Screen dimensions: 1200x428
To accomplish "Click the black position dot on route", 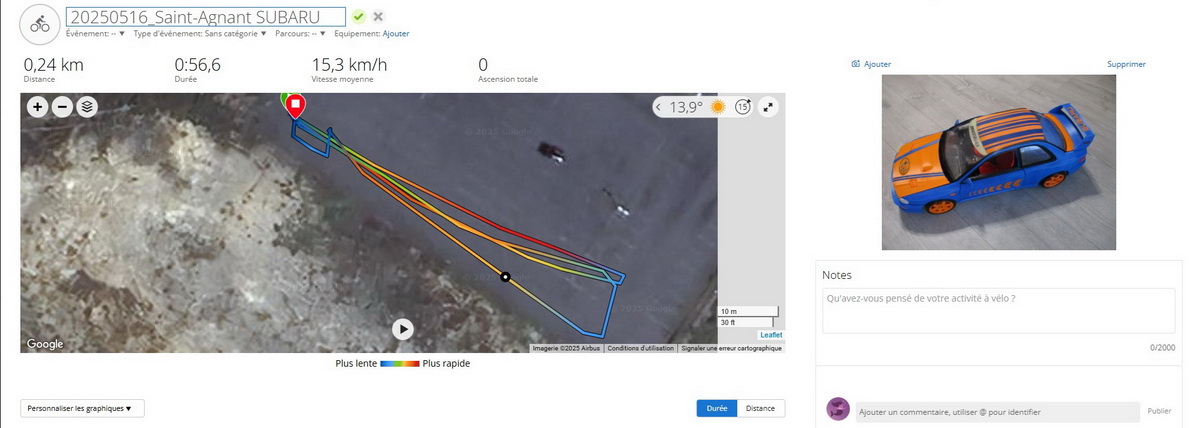I will [505, 277].
